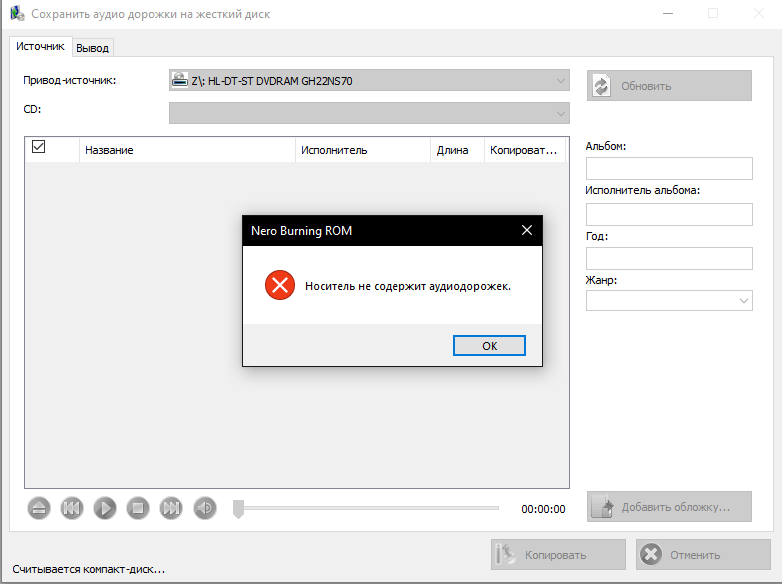Screen dimensions: 782x584
Task: Click the cover image icon on Добавить обложку
Action: (603, 507)
